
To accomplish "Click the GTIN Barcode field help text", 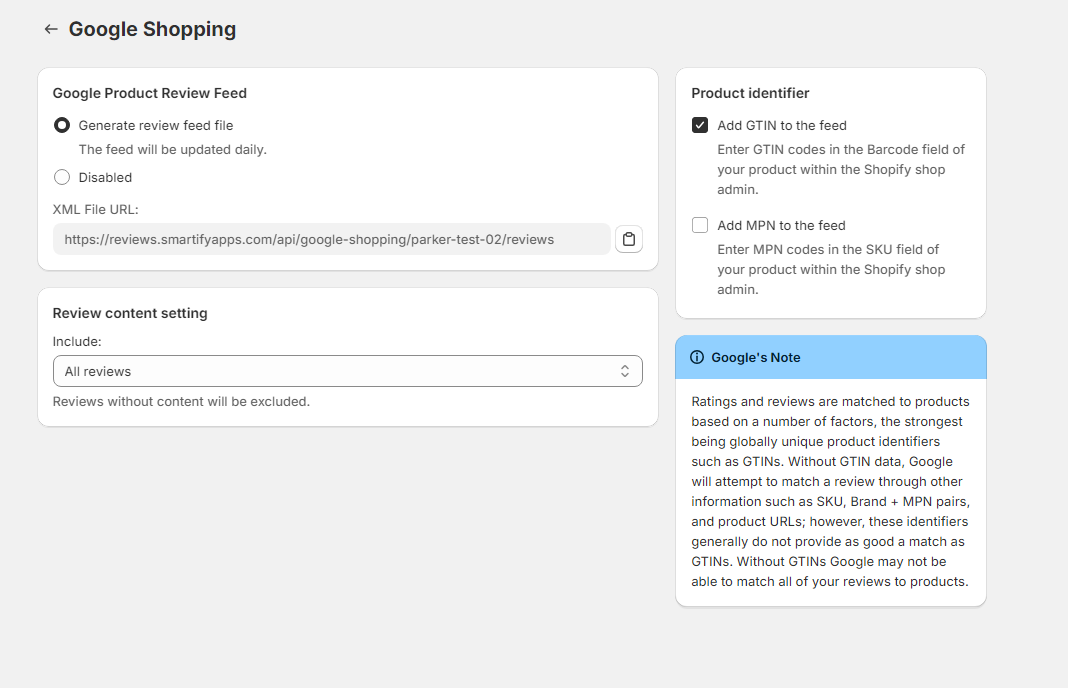I will point(841,170).
